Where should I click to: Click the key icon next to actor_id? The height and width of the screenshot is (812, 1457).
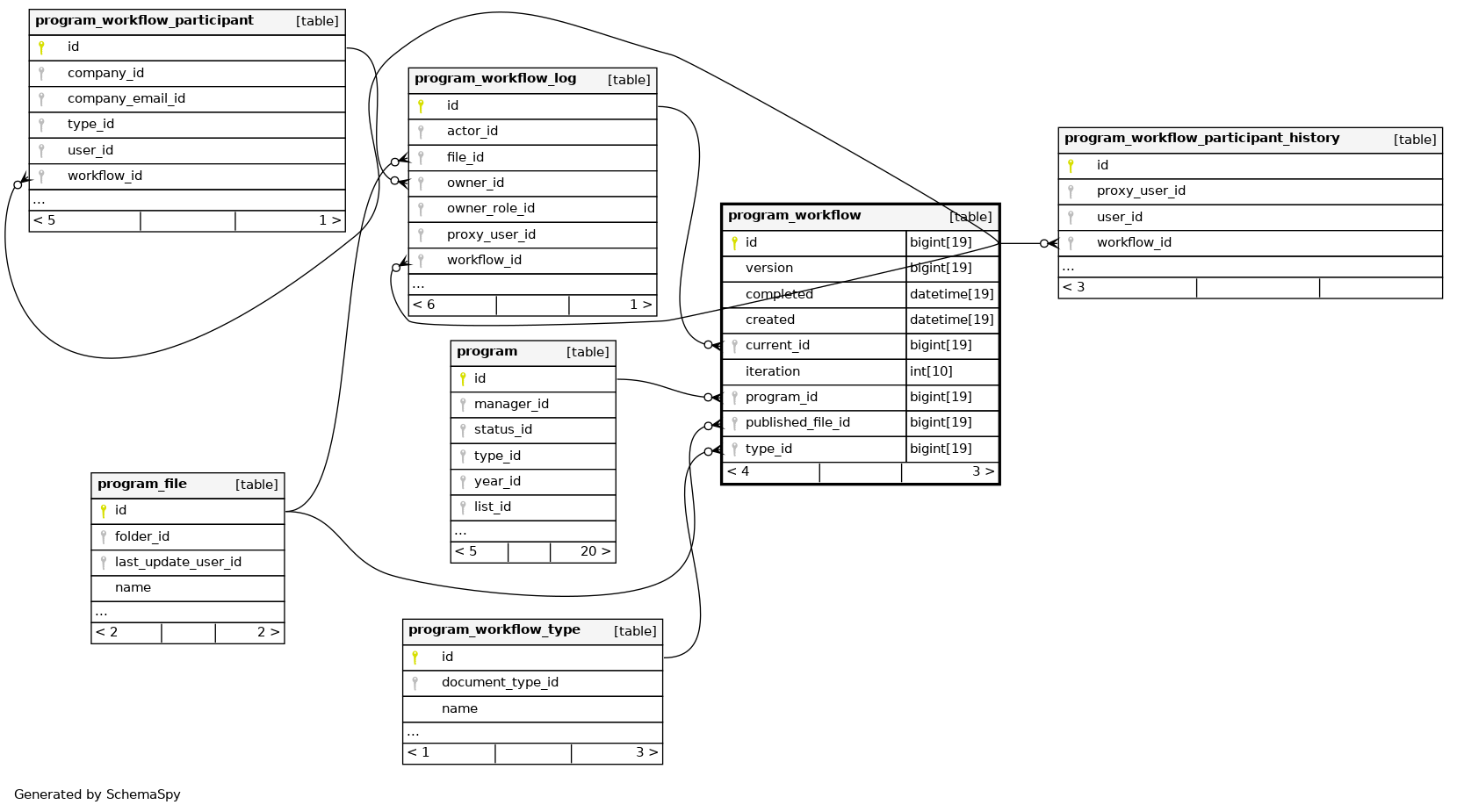[421, 132]
